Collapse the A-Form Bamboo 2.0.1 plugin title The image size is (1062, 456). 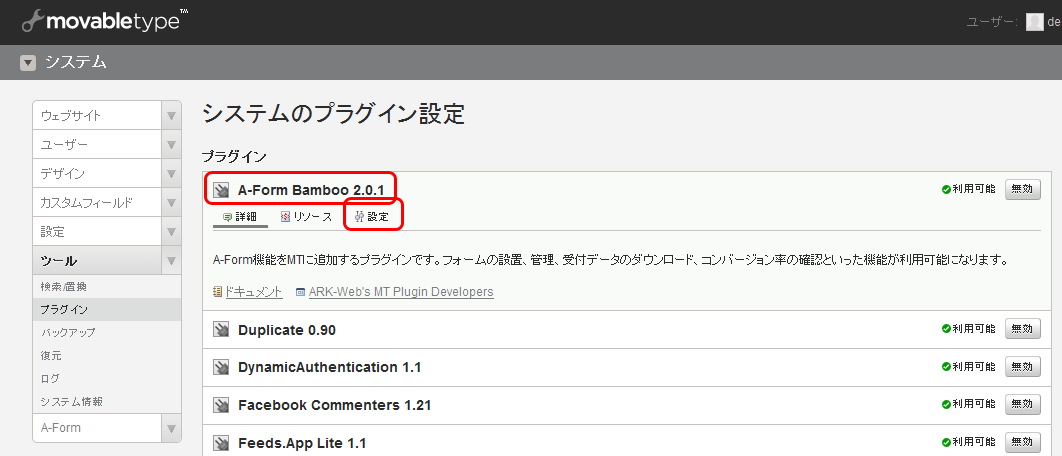pos(311,190)
